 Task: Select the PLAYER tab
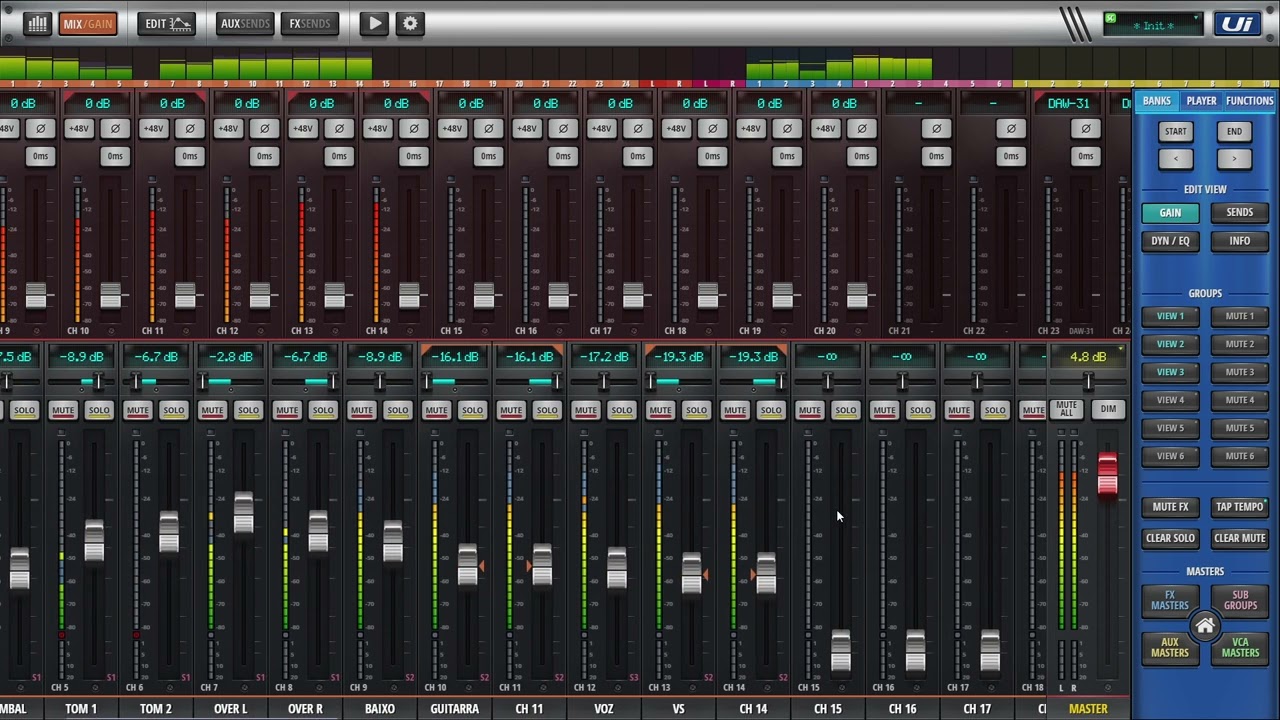click(1201, 101)
